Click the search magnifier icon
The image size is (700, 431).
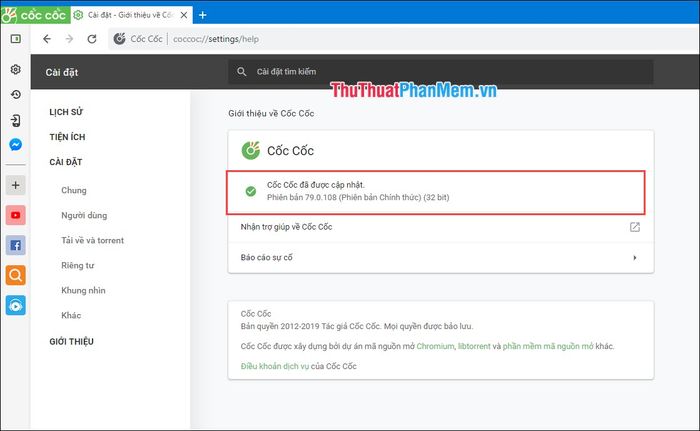click(x=242, y=71)
